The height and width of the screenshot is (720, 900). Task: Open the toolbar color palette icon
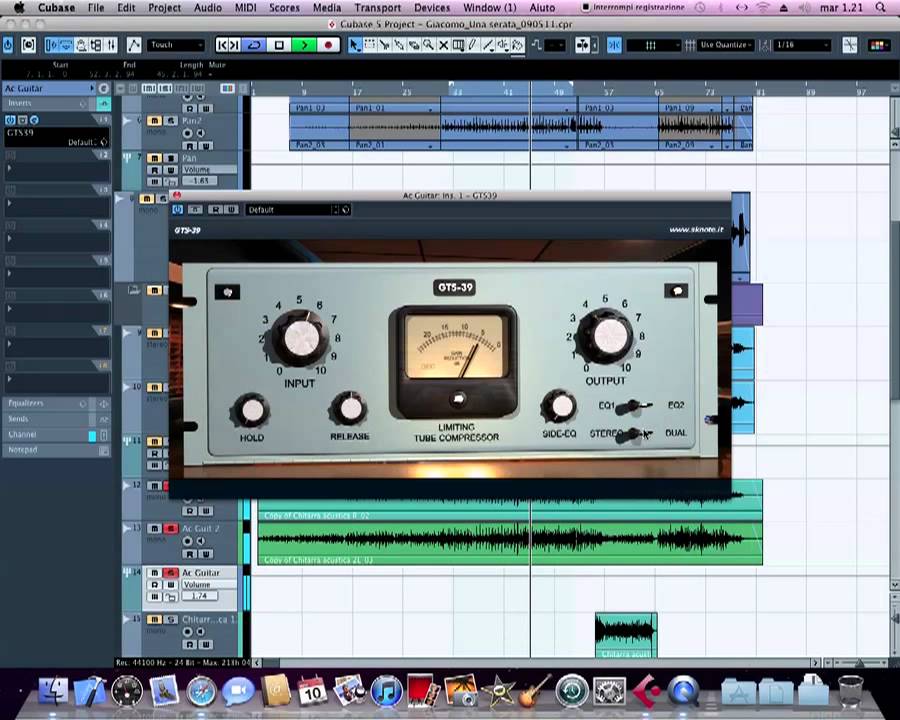[878, 45]
